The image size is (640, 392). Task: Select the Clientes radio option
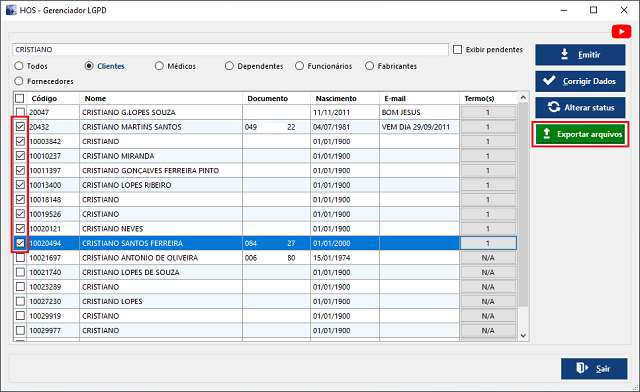89,66
